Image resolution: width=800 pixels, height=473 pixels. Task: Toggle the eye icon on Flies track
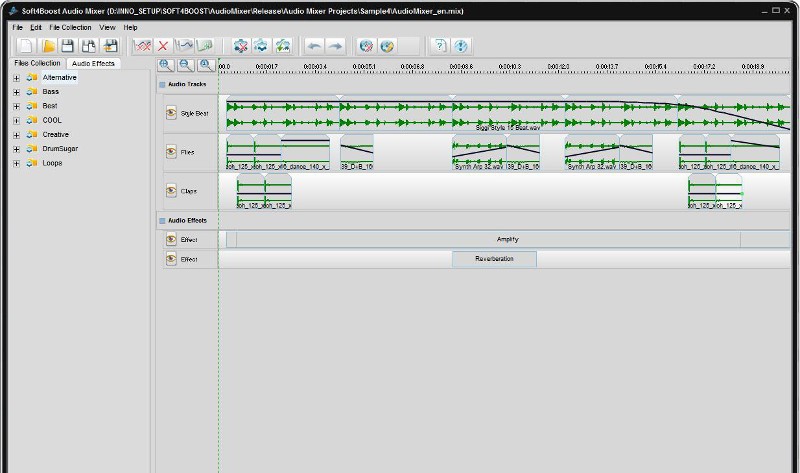[171, 152]
